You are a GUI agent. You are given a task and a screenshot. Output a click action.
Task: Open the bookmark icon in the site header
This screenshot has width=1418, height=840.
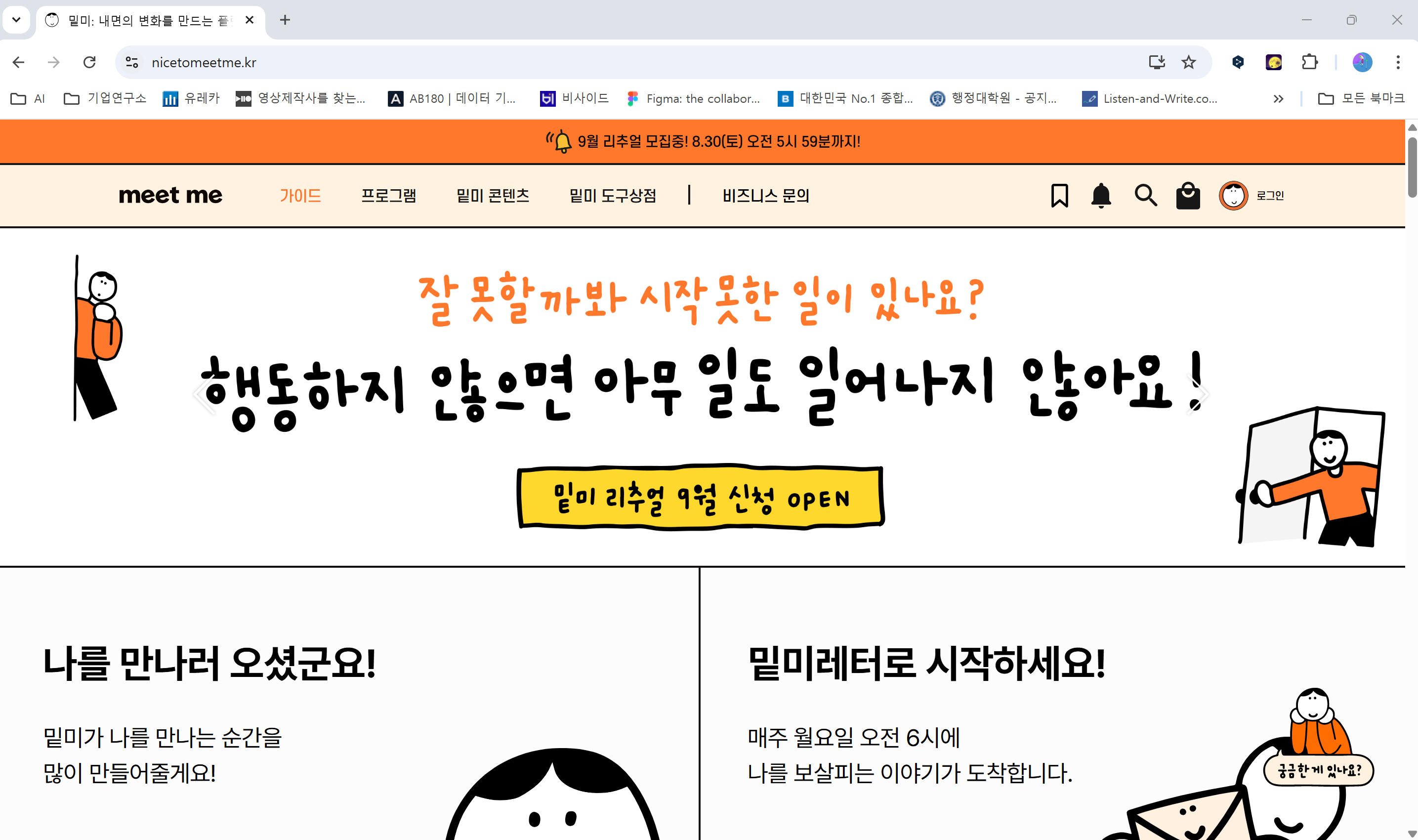click(1059, 195)
